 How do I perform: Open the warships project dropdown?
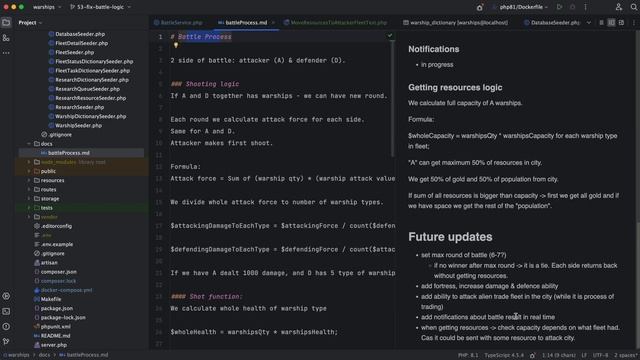pyautogui.click(x=47, y=7)
